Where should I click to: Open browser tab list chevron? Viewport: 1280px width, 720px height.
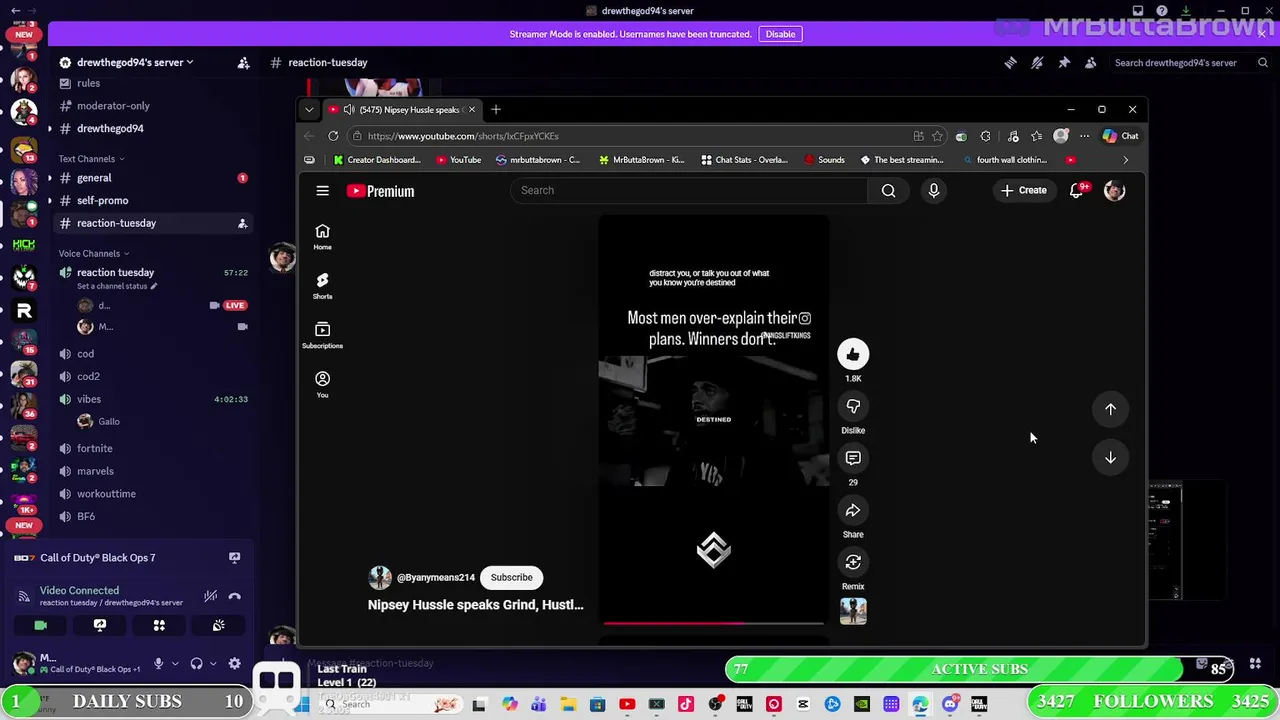pos(309,109)
